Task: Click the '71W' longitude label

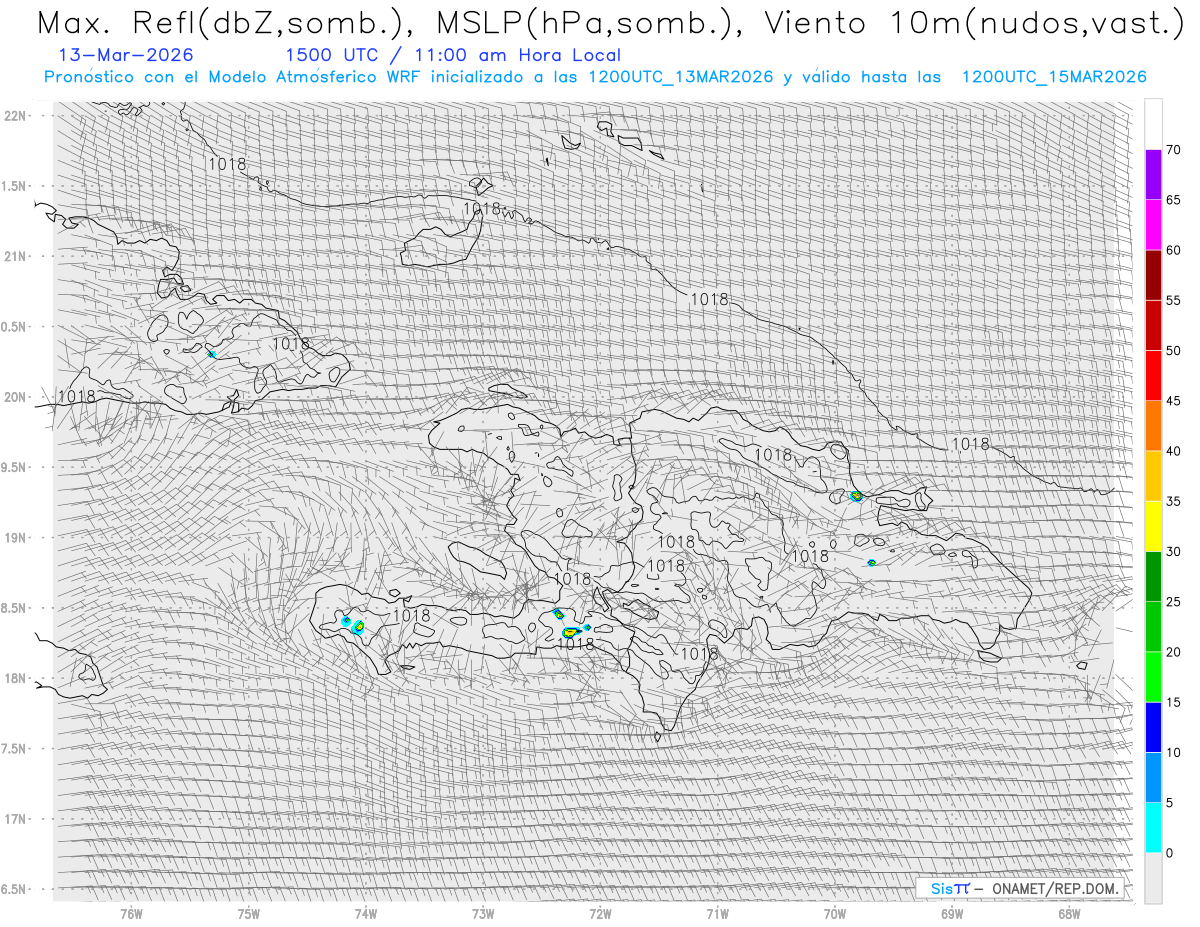Action: tap(717, 914)
